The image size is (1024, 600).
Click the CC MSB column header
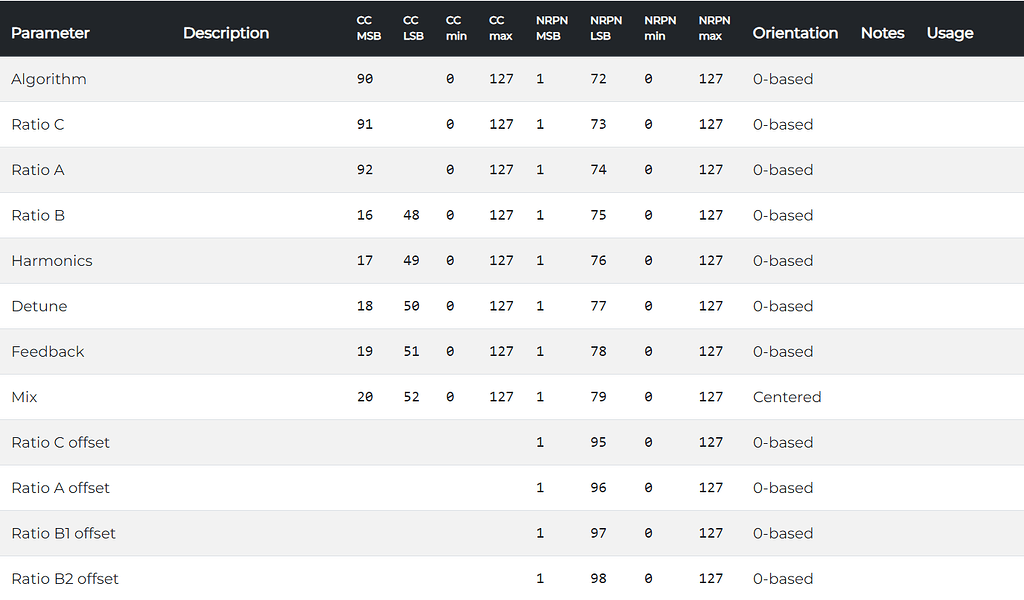pos(365,28)
